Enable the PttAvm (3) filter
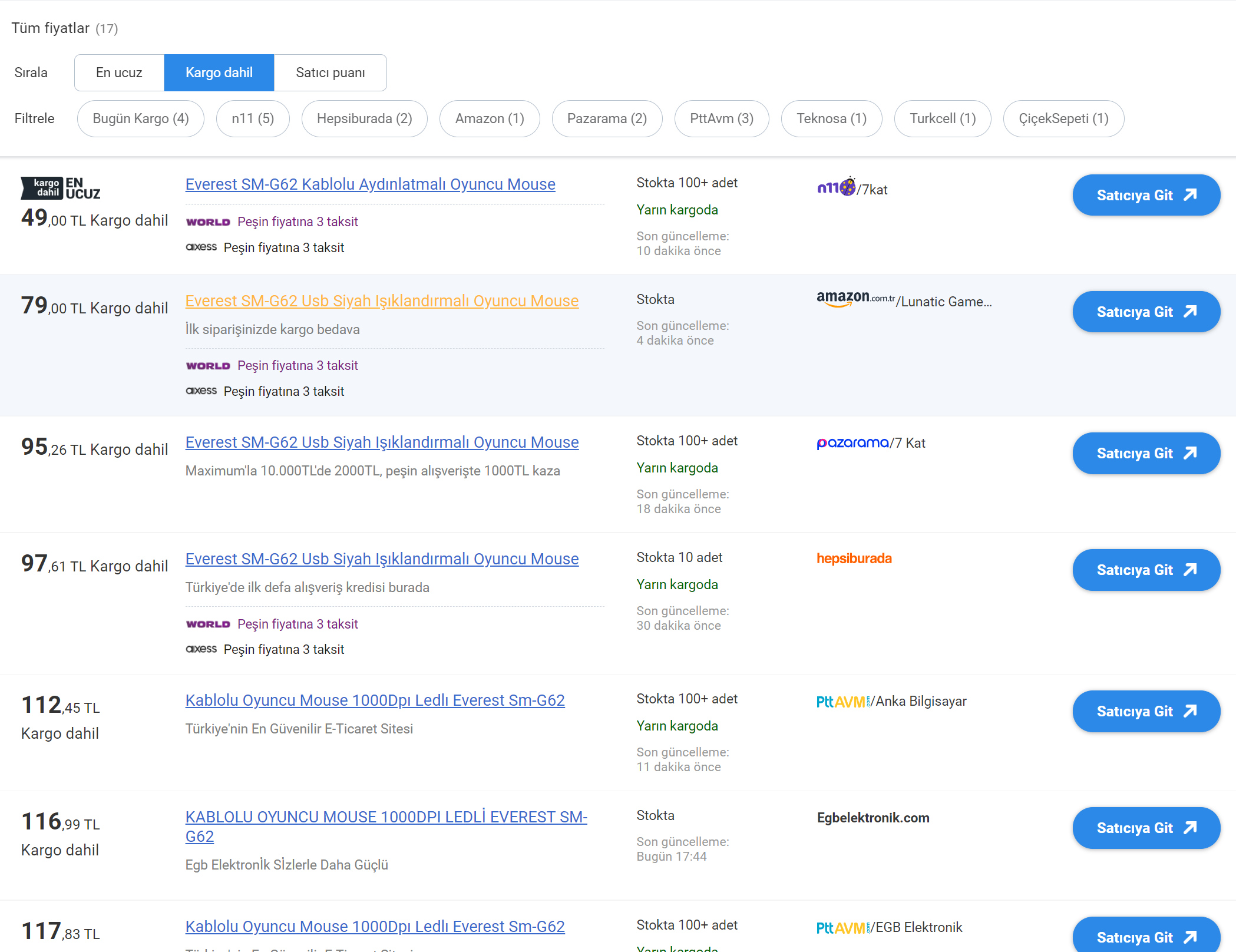 pos(722,118)
